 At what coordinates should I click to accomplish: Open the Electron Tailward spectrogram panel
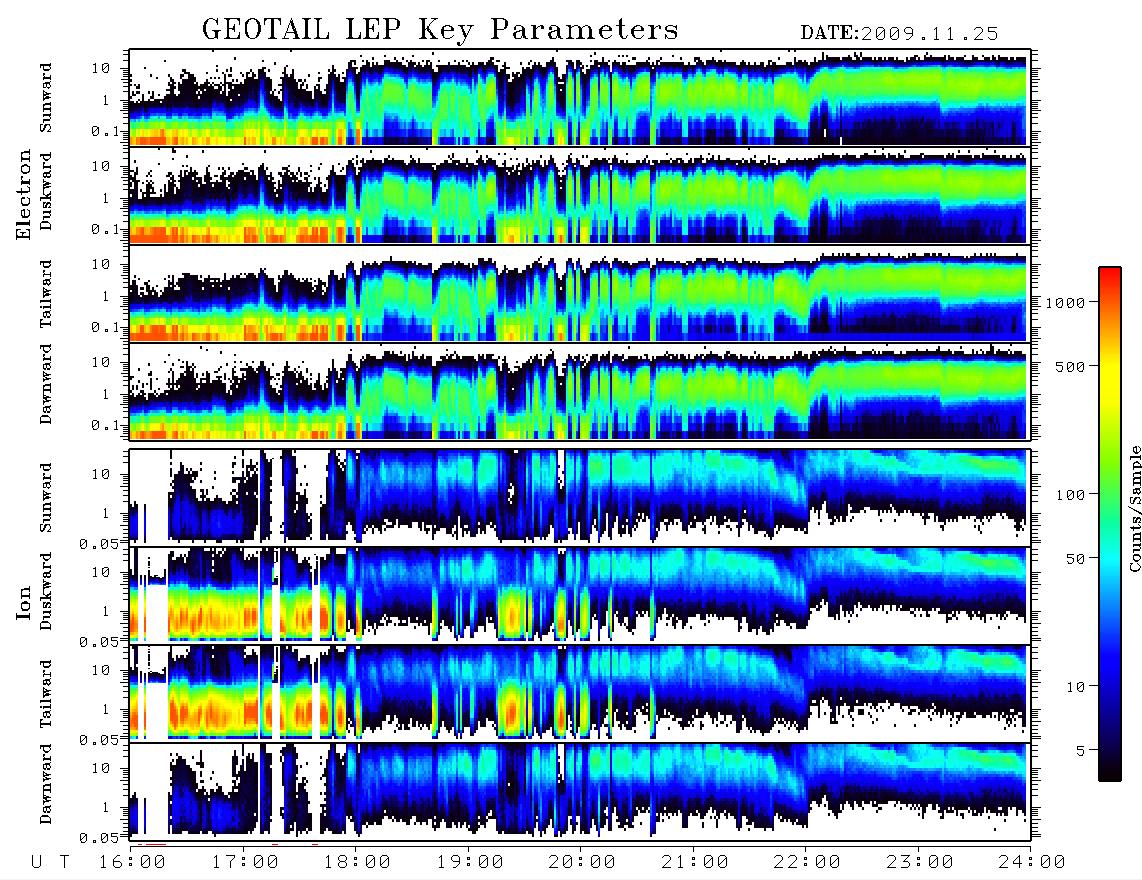pos(579,294)
